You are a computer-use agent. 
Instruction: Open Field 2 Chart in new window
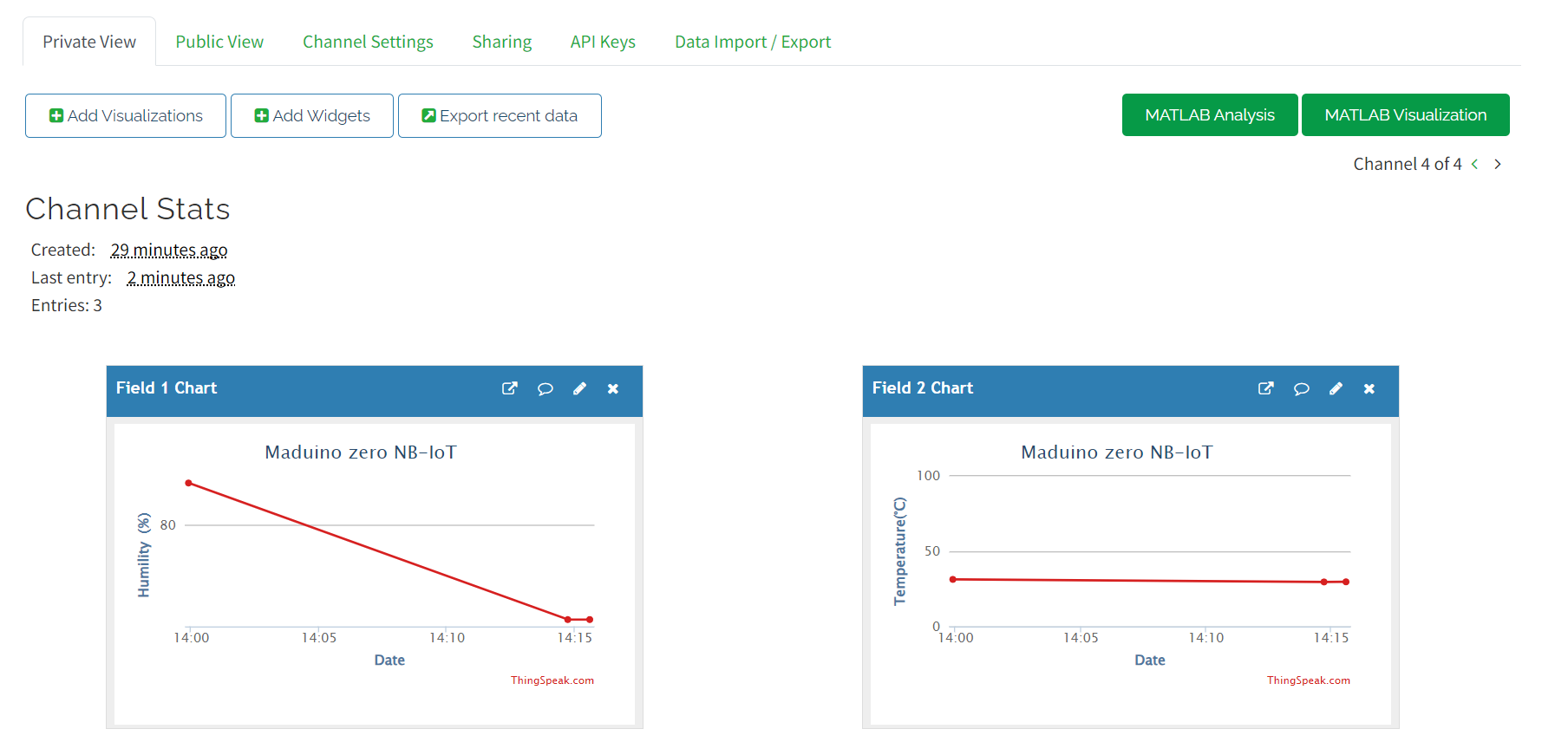pos(1266,388)
